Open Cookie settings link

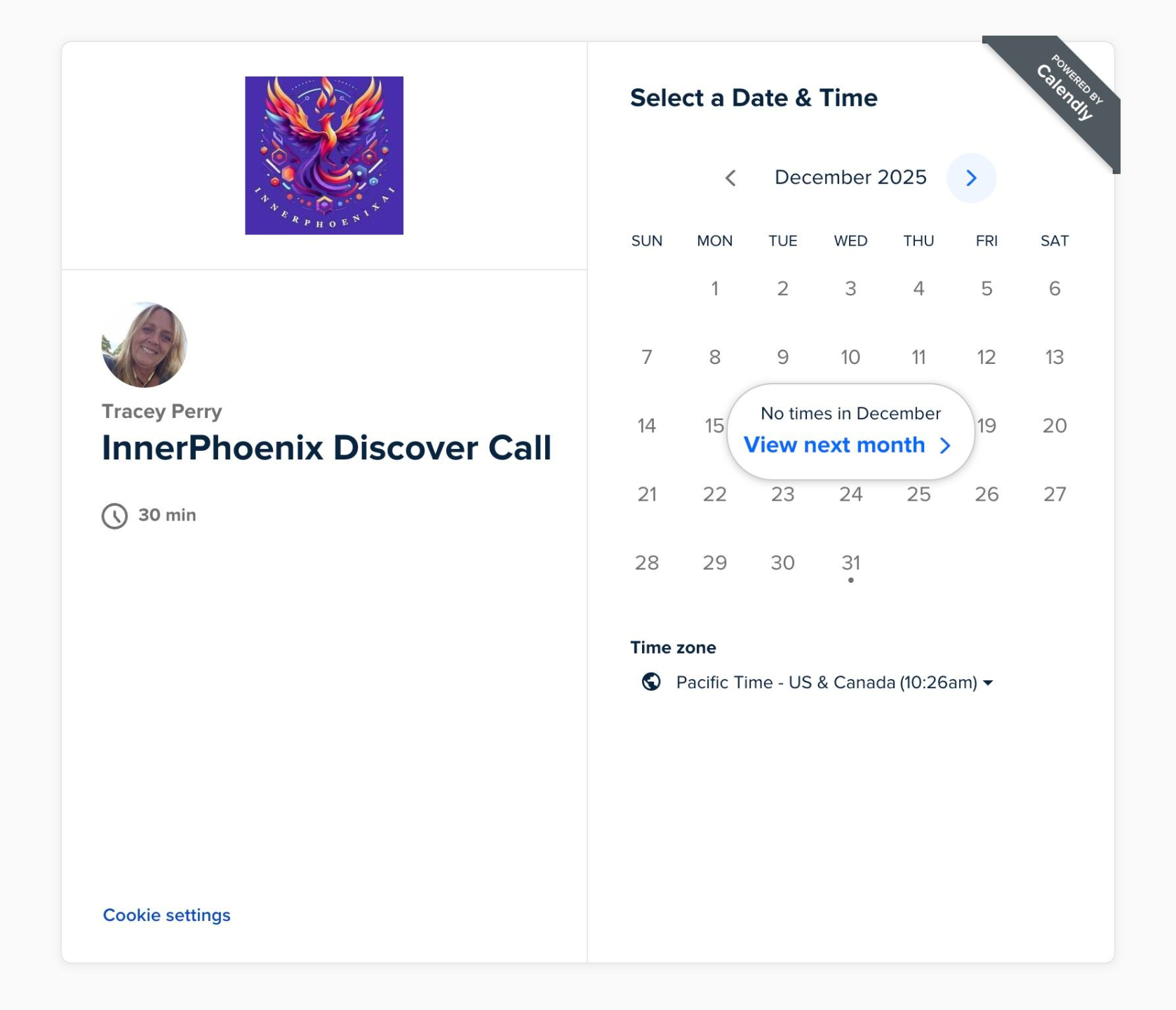click(x=167, y=915)
